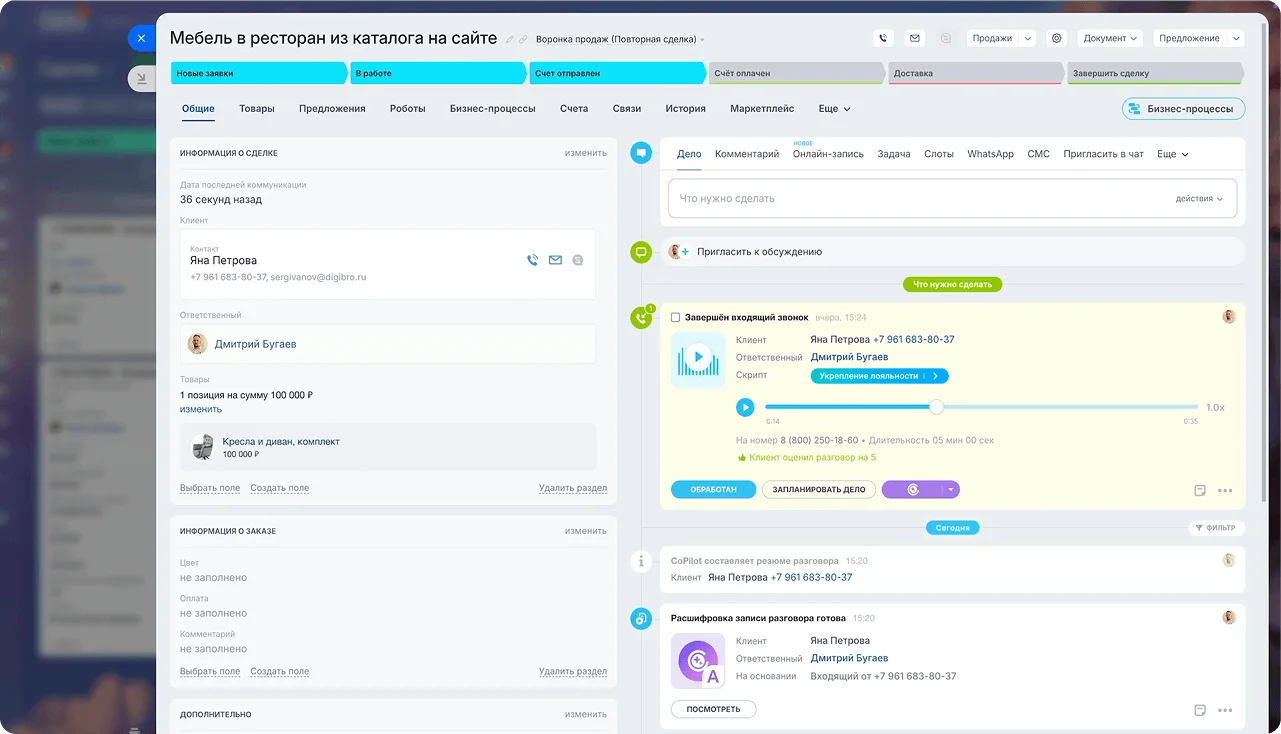The height and width of the screenshot is (734, 1281).
Task: Close the deal panel with X button
Action: [141, 38]
